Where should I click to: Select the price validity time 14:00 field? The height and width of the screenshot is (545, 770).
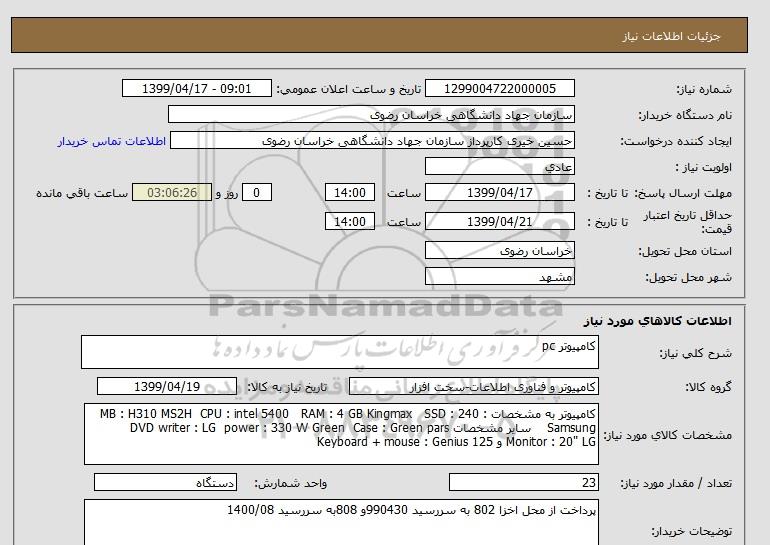click(350, 221)
